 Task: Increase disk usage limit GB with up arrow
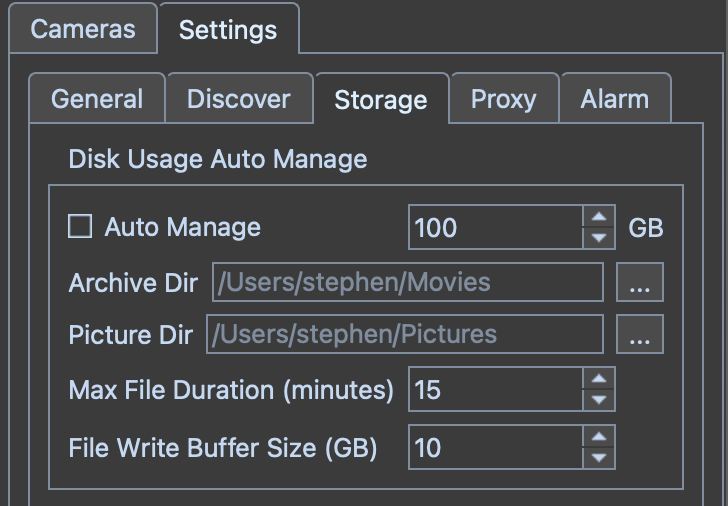598,217
